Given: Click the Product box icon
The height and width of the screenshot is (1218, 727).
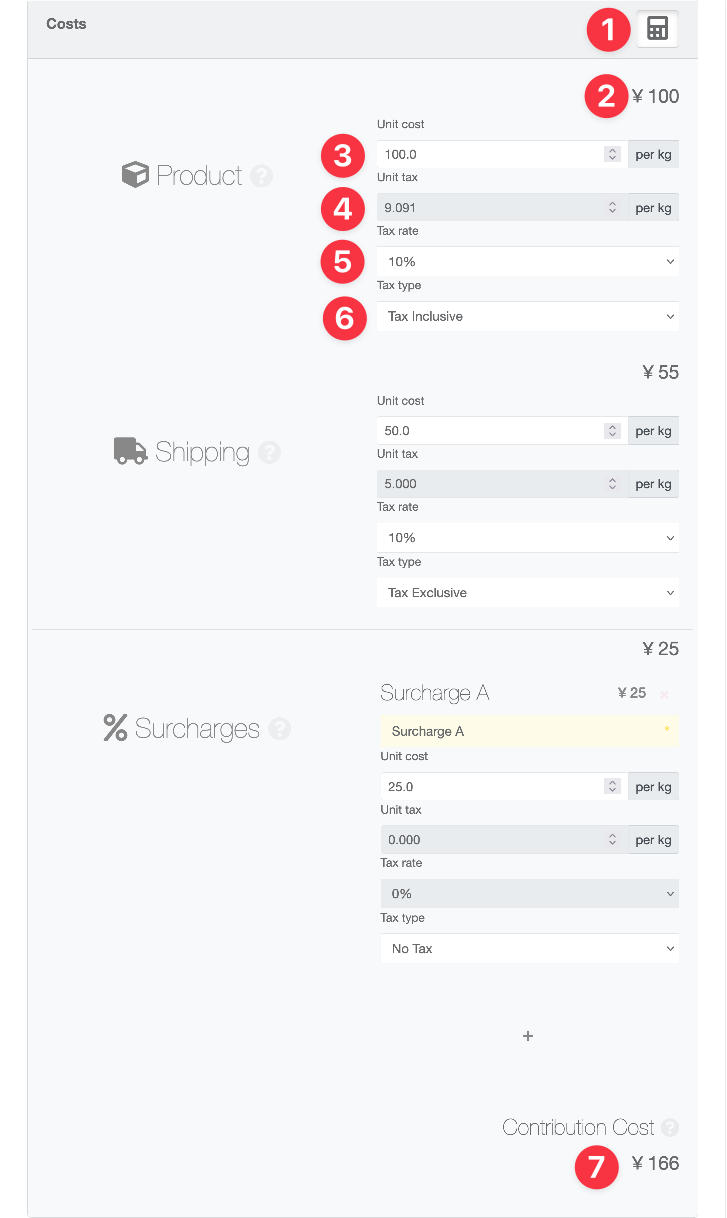Looking at the screenshot, I should pos(135,176).
